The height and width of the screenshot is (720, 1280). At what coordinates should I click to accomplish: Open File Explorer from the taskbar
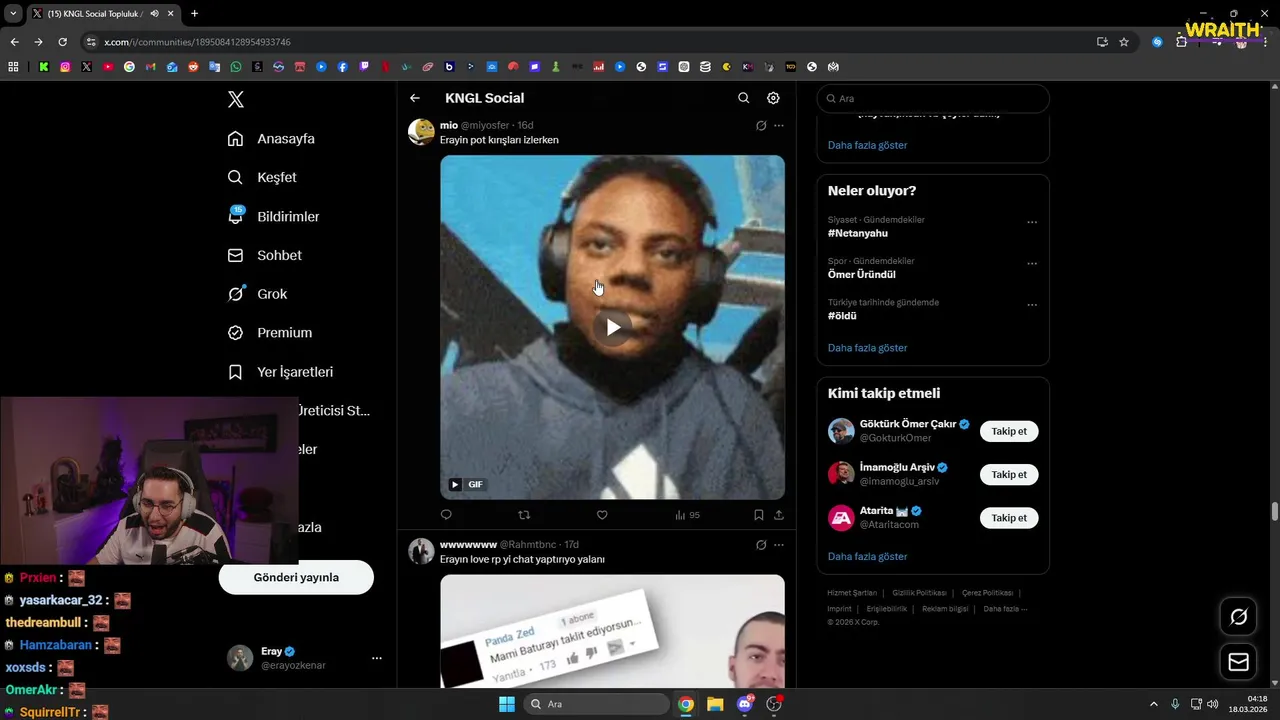(x=715, y=704)
